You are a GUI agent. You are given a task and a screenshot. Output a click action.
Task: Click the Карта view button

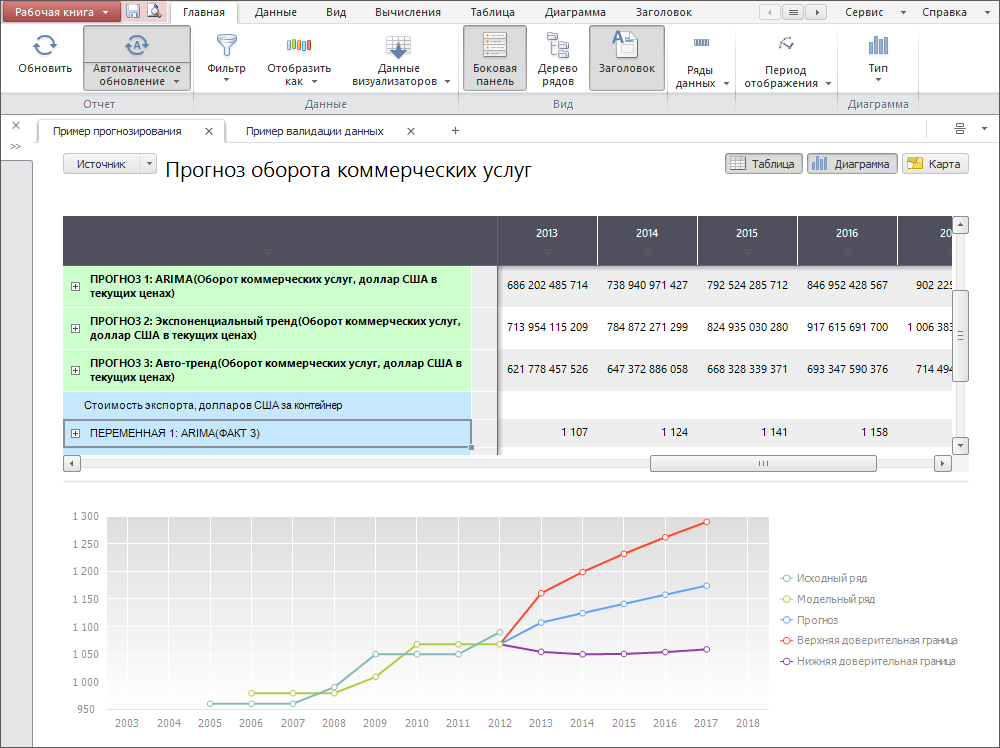934,164
